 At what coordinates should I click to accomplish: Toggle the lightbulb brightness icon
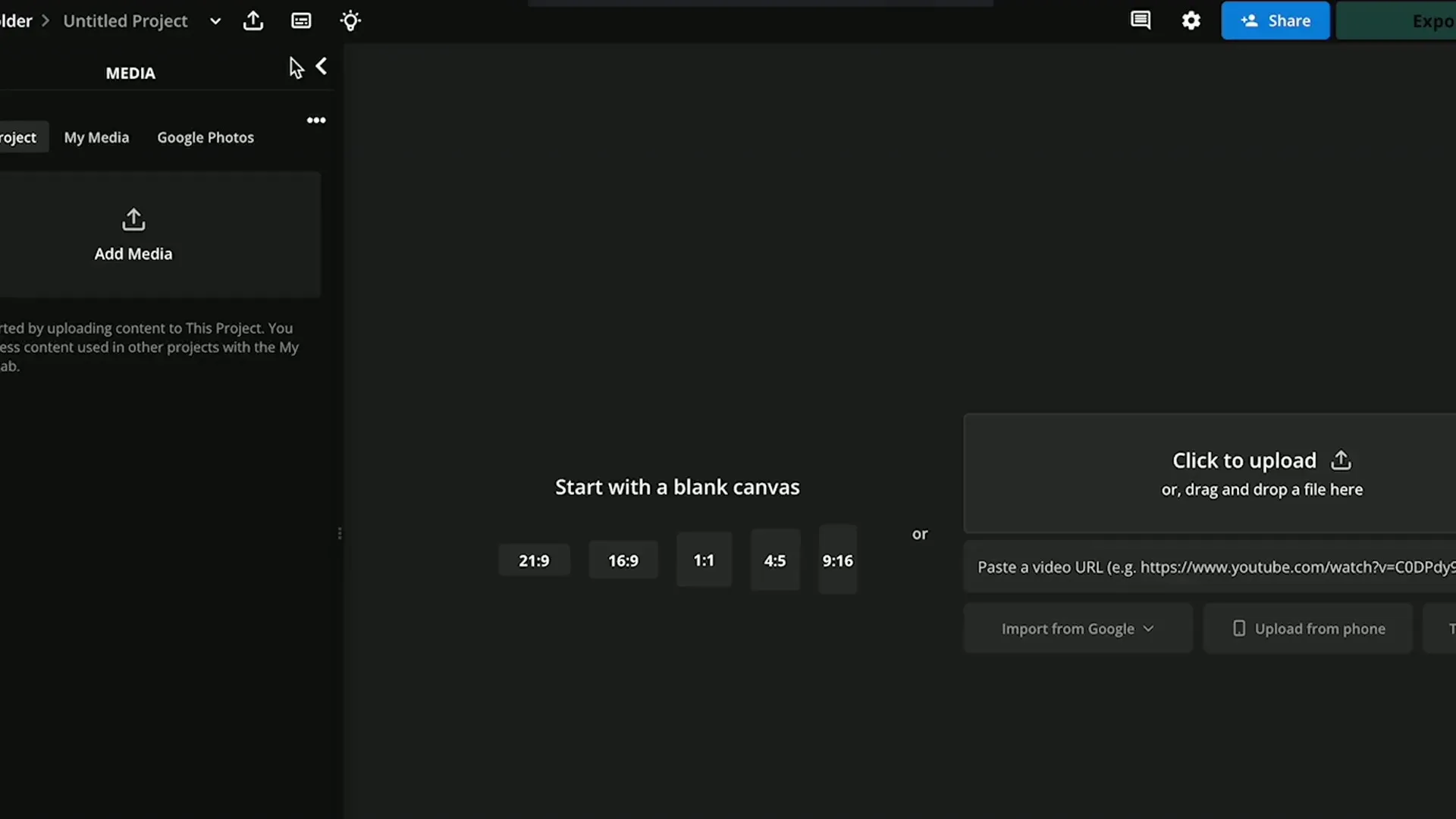click(350, 20)
